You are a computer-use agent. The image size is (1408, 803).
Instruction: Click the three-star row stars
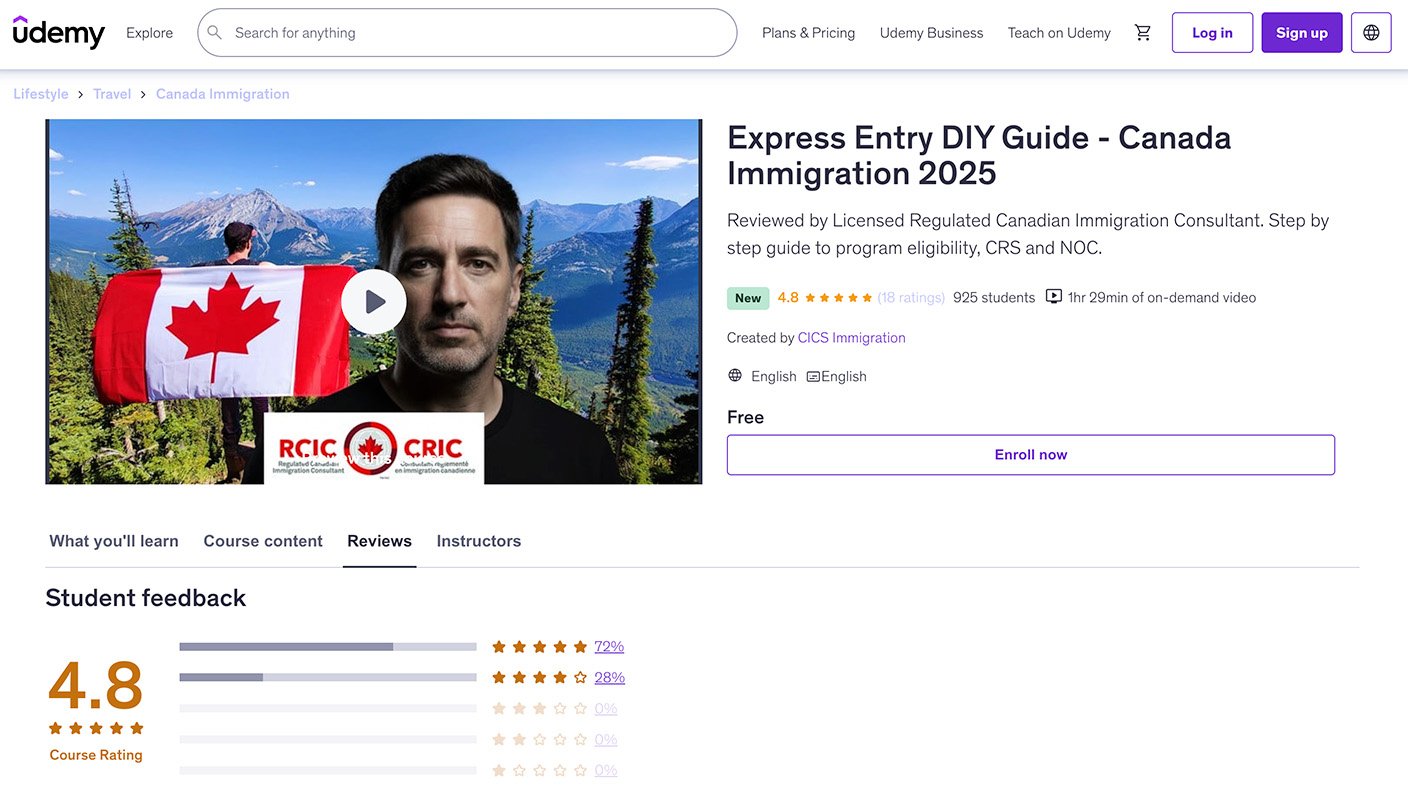coord(540,709)
